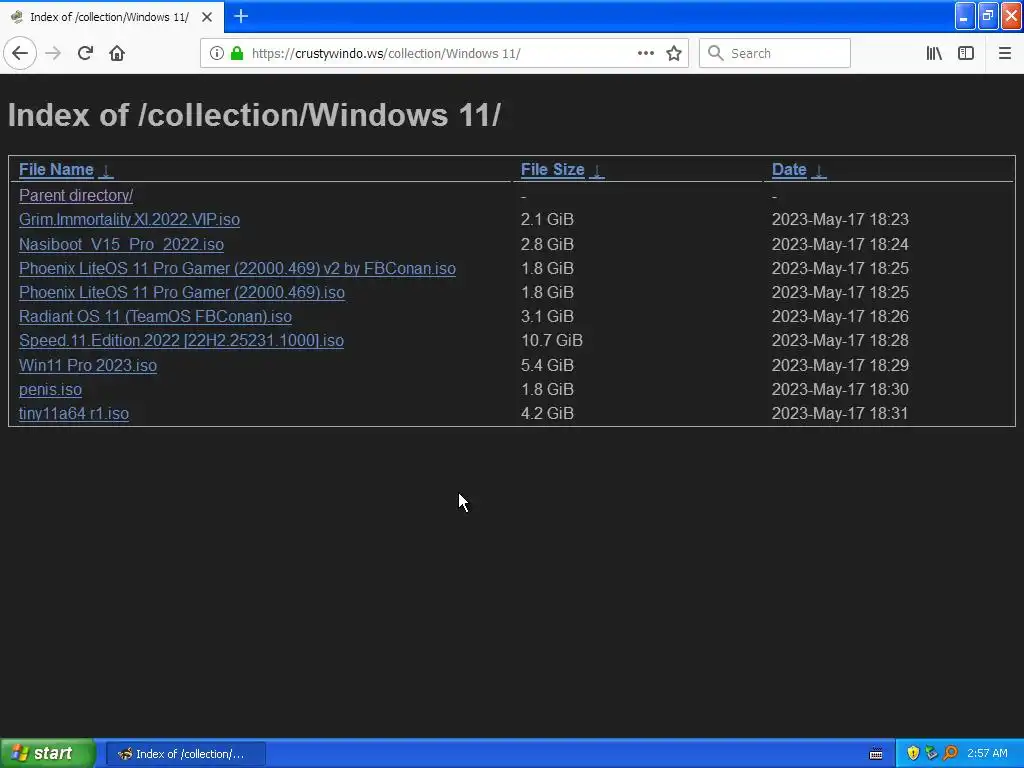The width and height of the screenshot is (1024, 768).
Task: Click the 3.1 GiB file size cell
Action: tap(547, 316)
